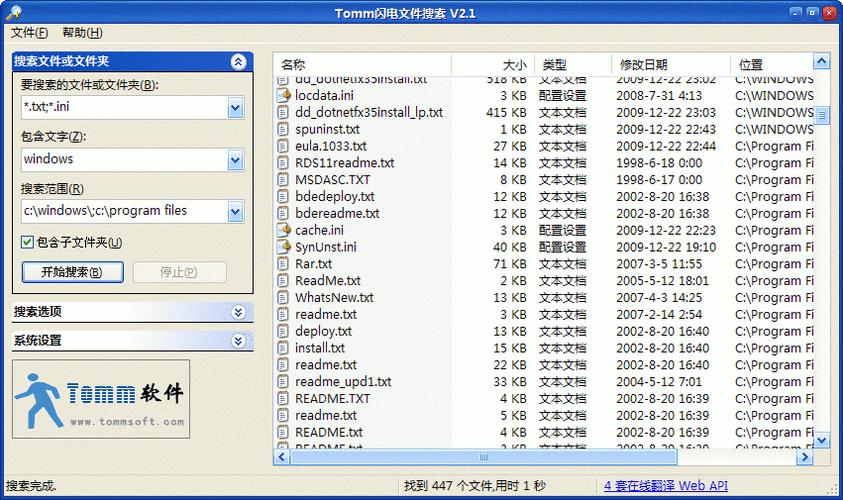Sort results by 位置 column header
843x500 pixels.
coord(772,65)
